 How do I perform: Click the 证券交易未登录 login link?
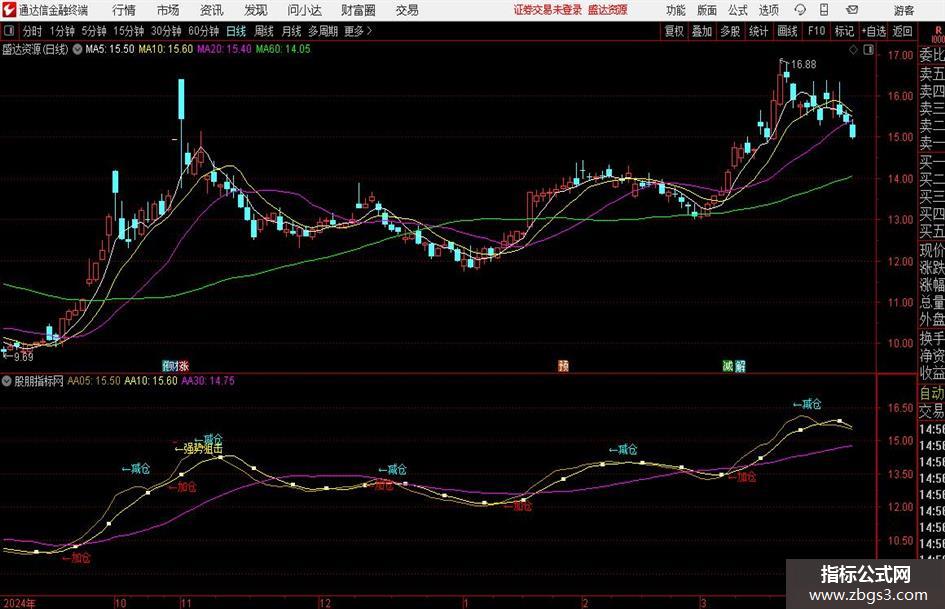tap(547, 10)
